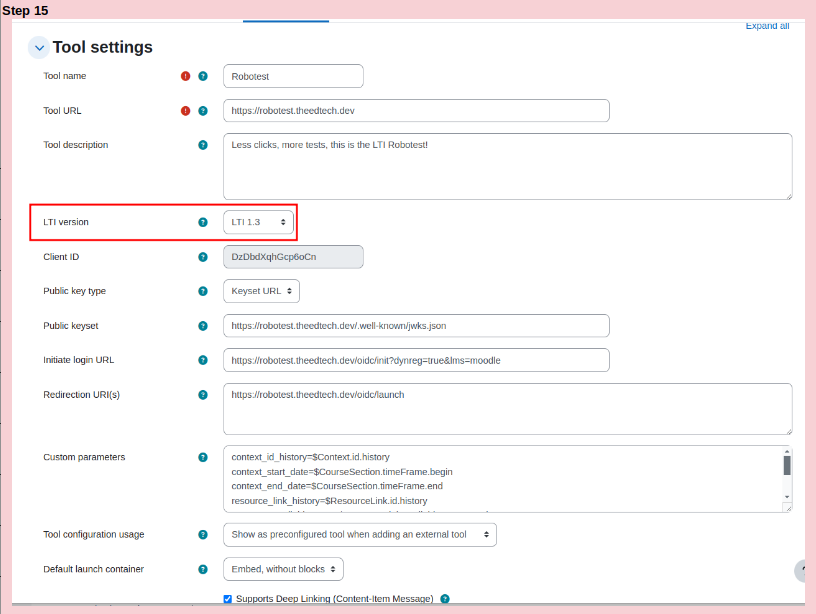Screen dimensions: 816x614
Task: Collapse the Tool settings section chevron
Action: (x=39, y=48)
